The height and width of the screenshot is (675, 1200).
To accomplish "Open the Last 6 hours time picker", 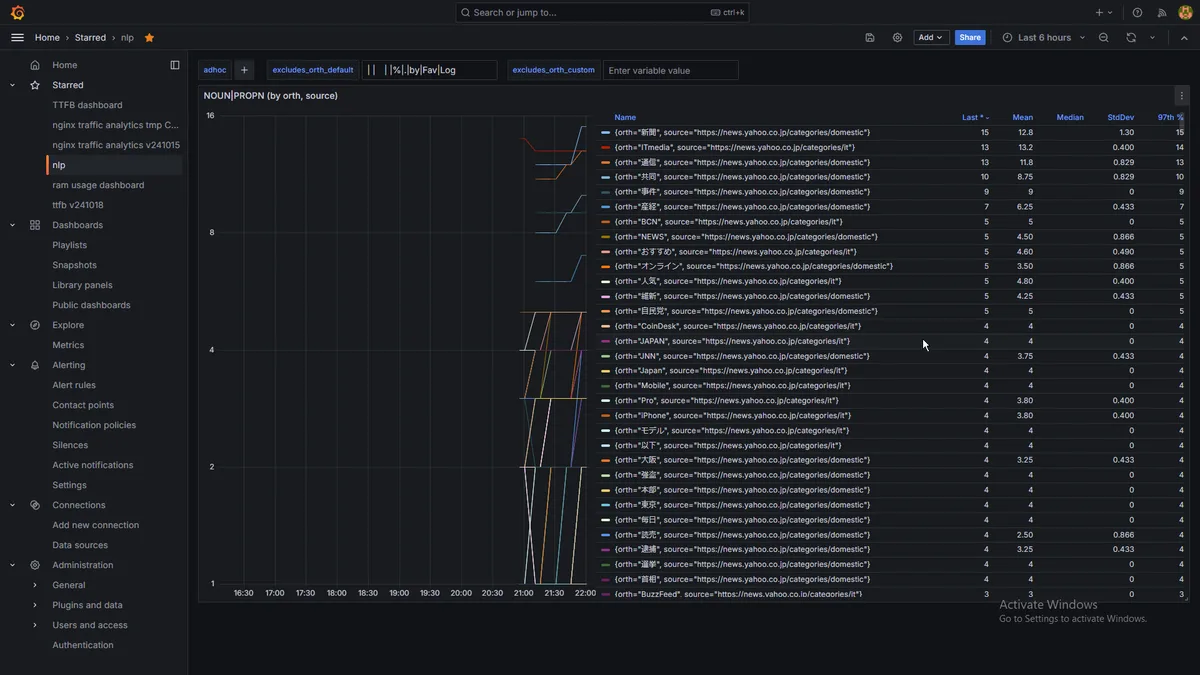I will pos(1044,38).
